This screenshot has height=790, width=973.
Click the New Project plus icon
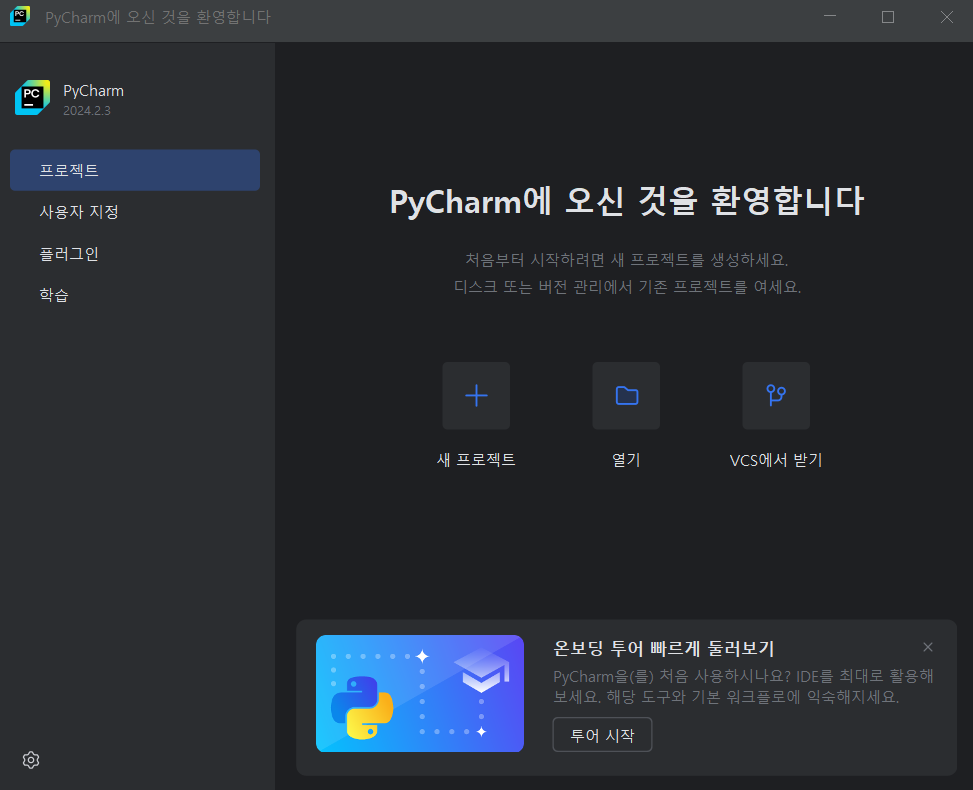point(476,395)
